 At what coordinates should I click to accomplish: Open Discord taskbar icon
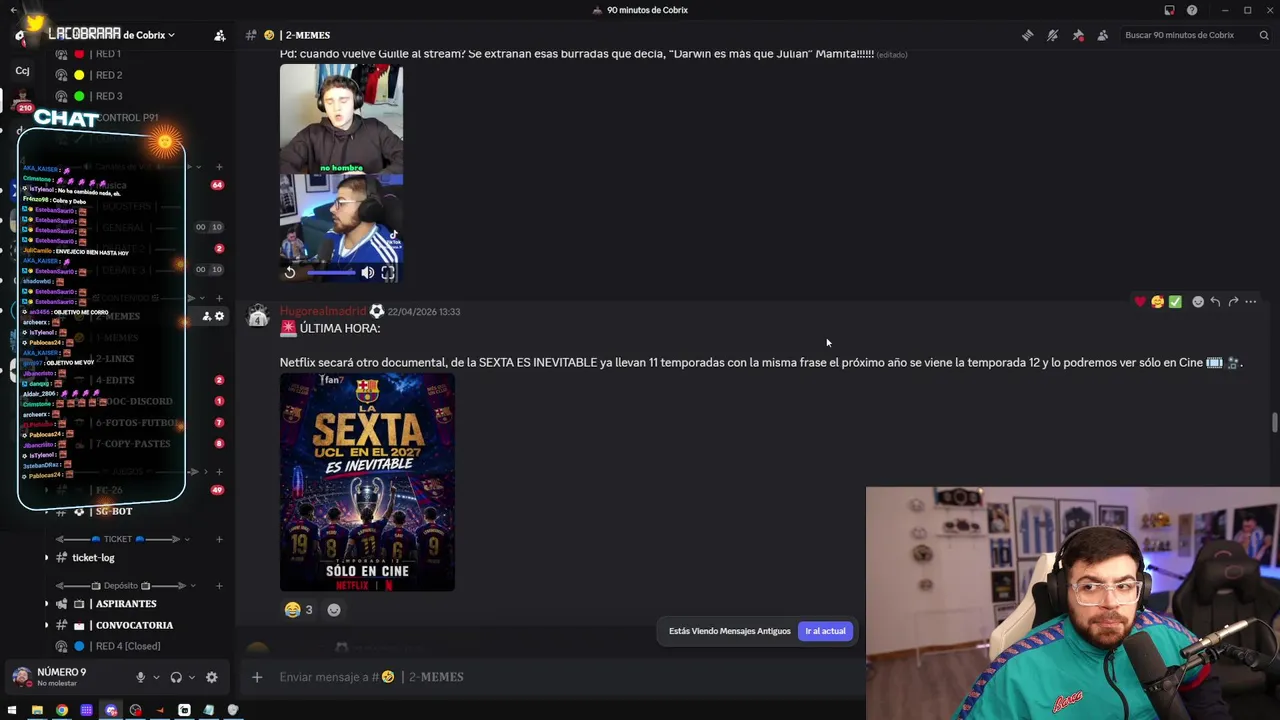point(111,710)
